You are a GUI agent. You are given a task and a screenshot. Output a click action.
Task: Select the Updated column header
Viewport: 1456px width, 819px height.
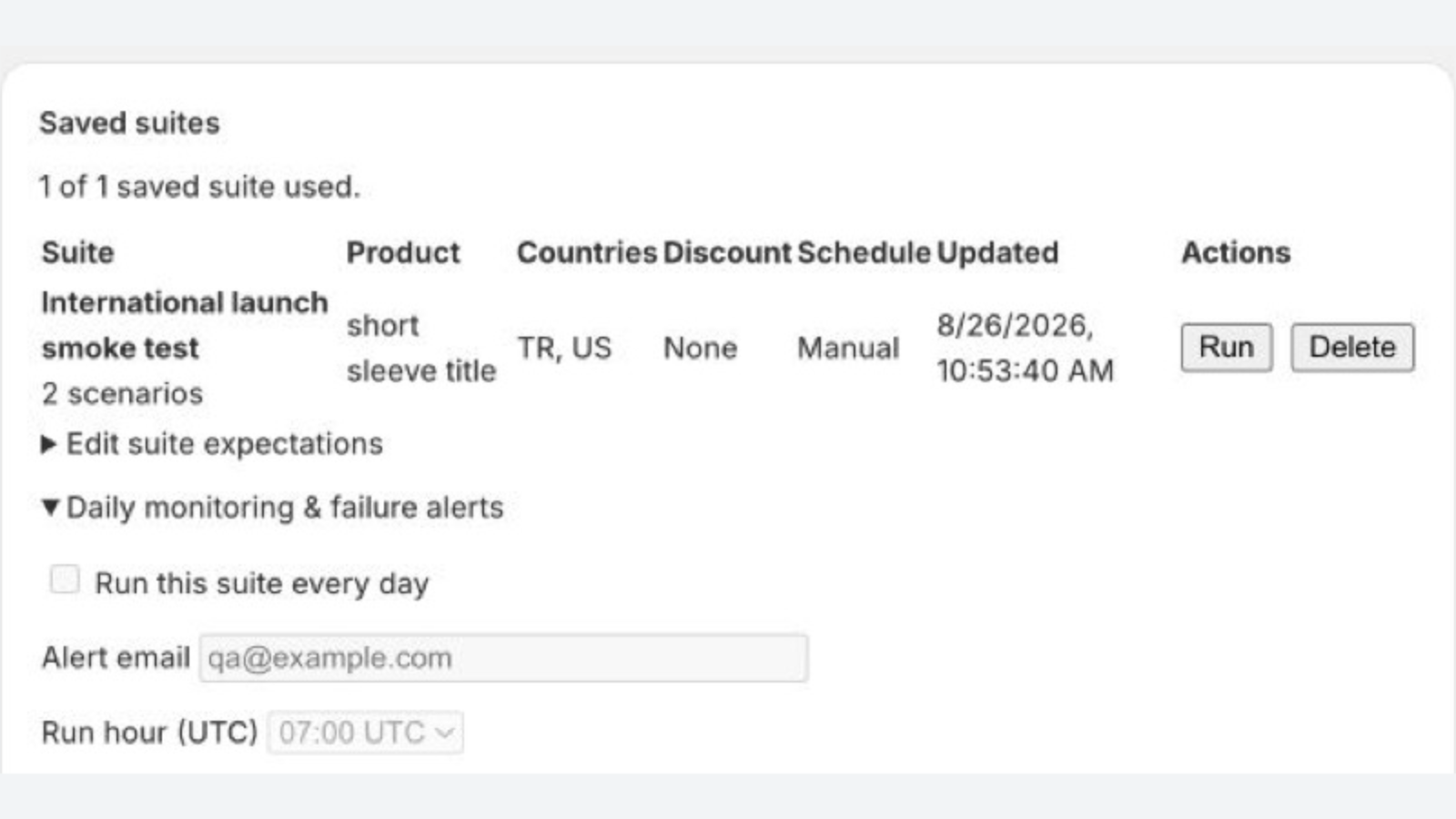coord(997,252)
